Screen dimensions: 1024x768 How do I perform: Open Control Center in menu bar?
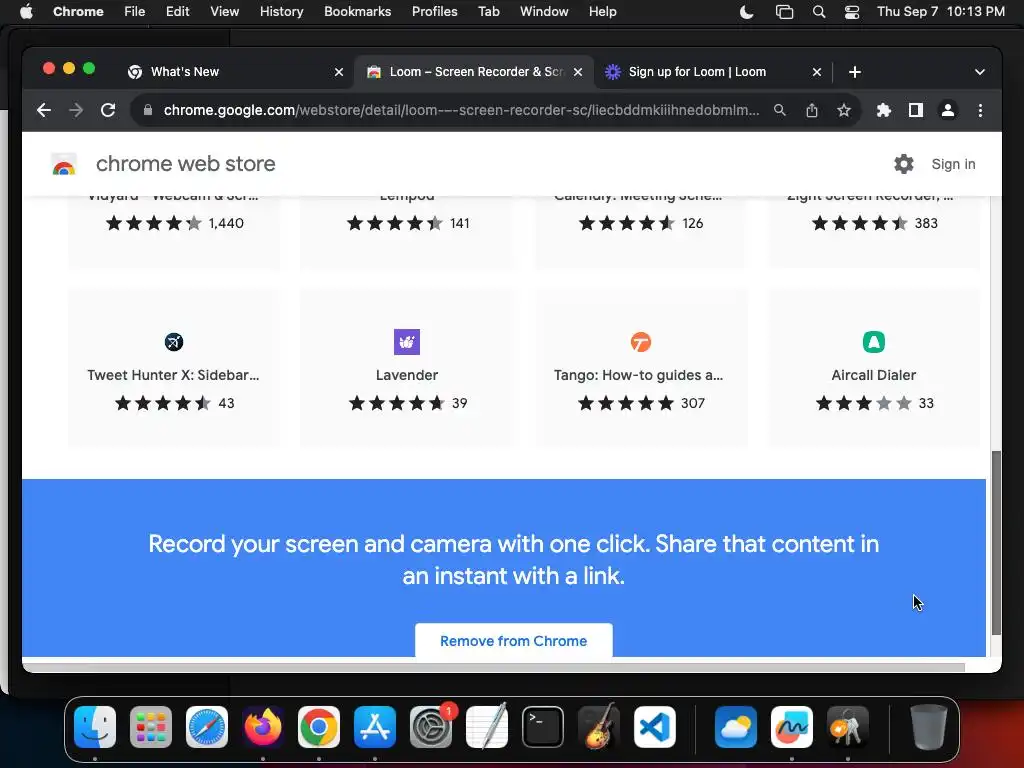[x=852, y=12]
